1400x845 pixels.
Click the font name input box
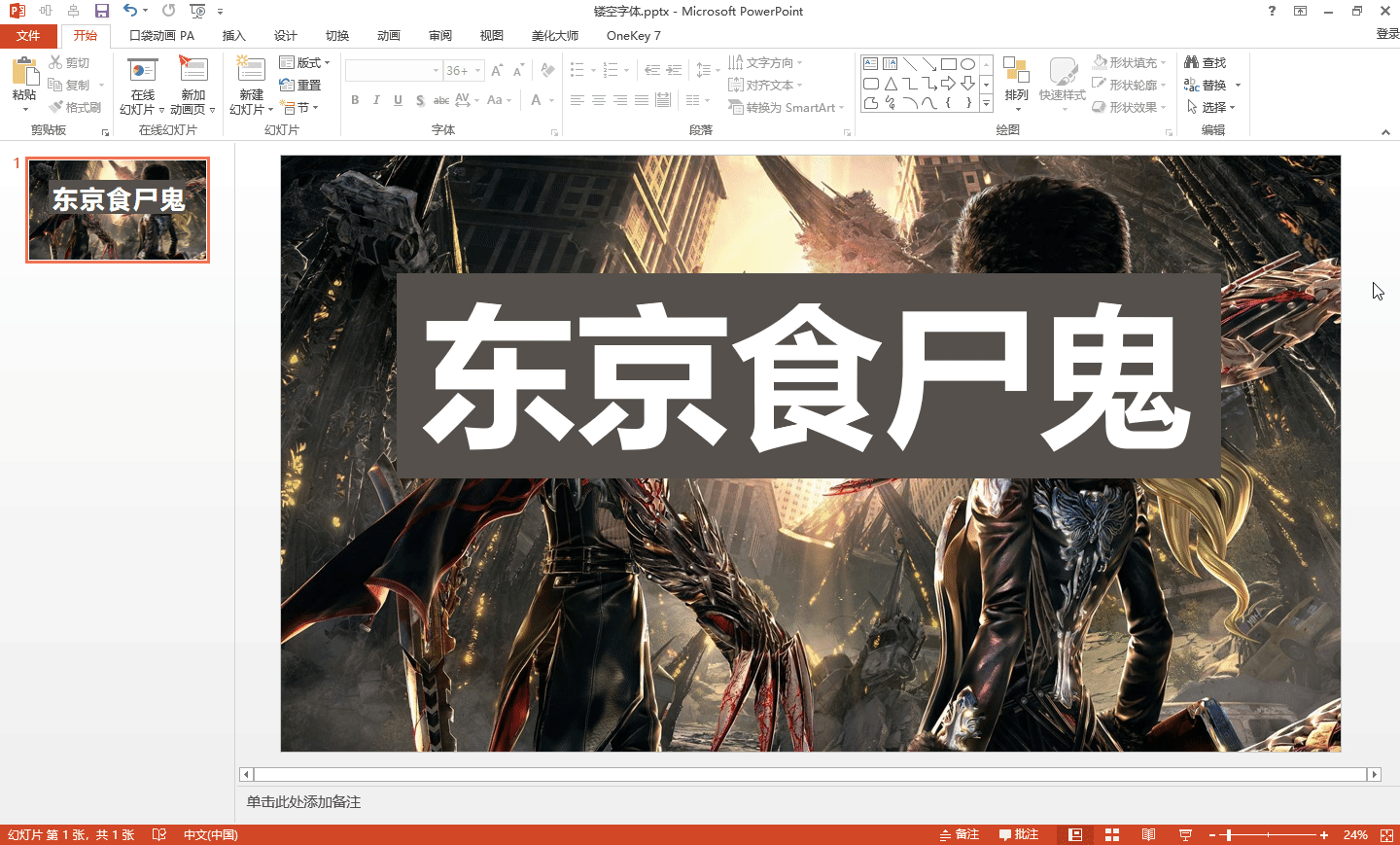393,71
